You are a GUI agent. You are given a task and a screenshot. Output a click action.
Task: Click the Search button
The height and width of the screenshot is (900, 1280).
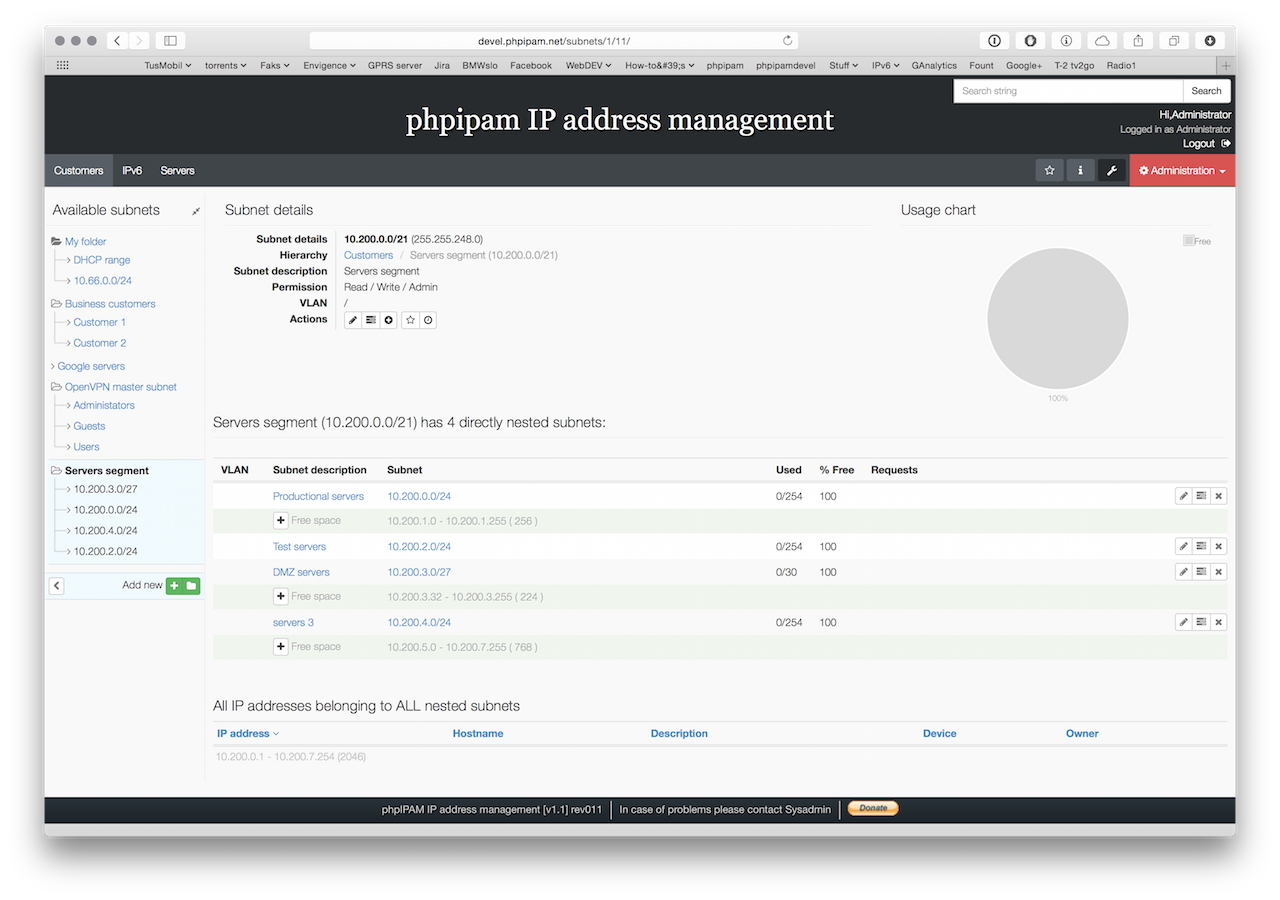point(1206,91)
